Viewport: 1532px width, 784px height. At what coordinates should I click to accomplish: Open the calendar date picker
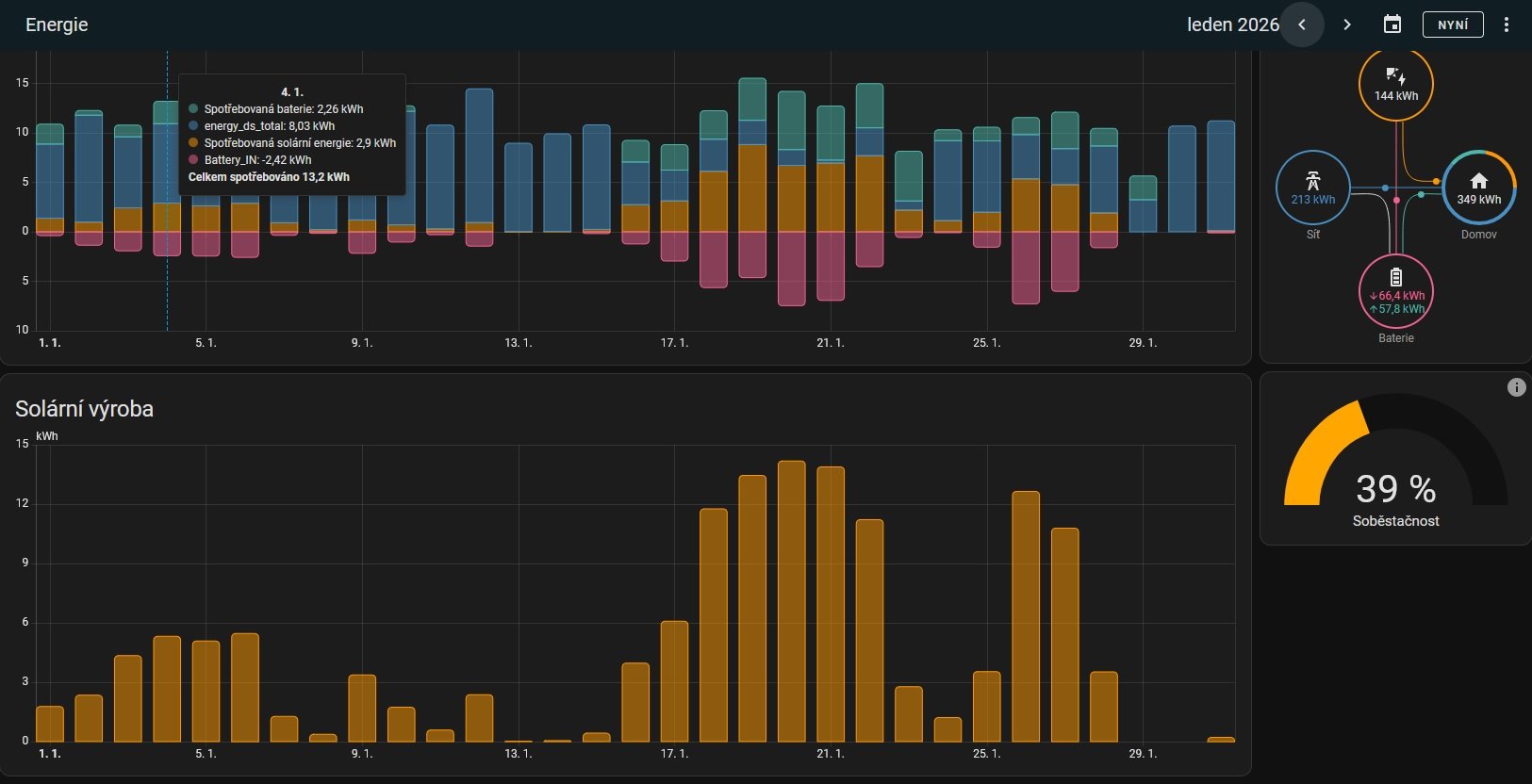[1392, 24]
